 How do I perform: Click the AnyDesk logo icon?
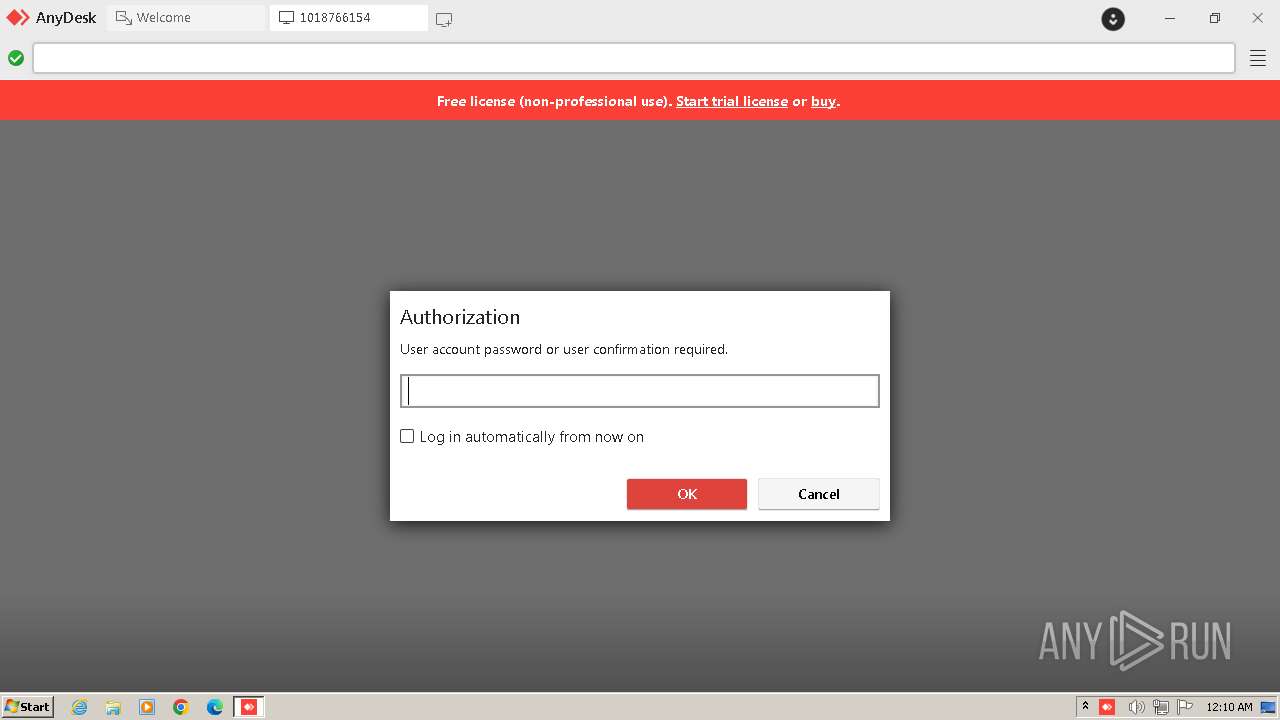[18, 17]
